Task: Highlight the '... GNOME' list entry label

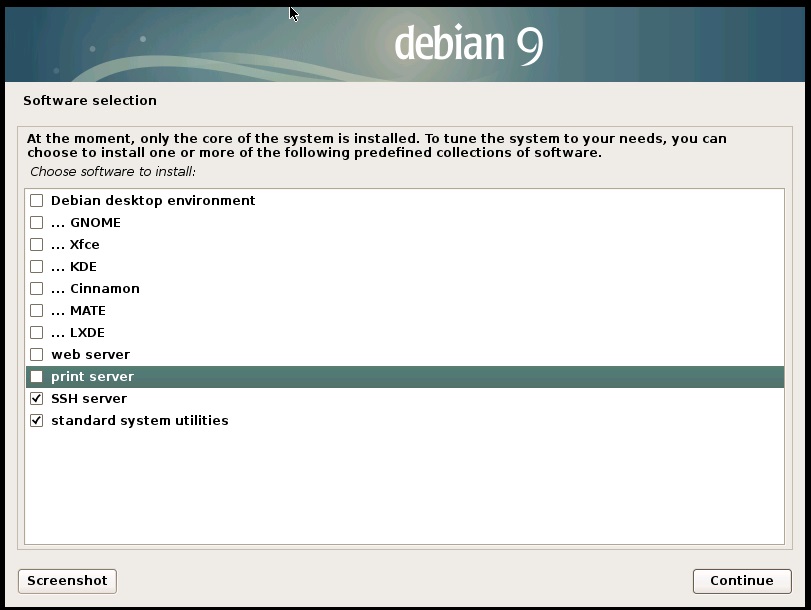Action: pyautogui.click(x=86, y=223)
